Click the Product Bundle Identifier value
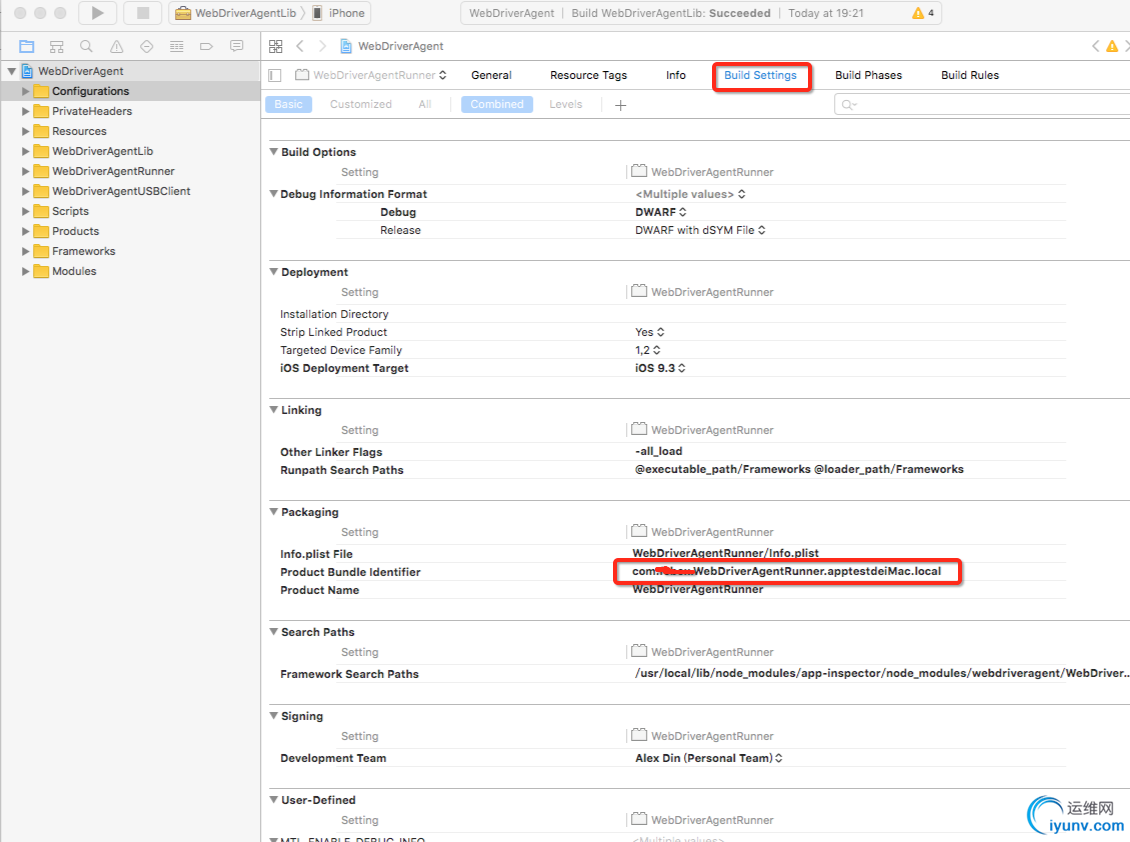The height and width of the screenshot is (842, 1130). [x=787, y=572]
